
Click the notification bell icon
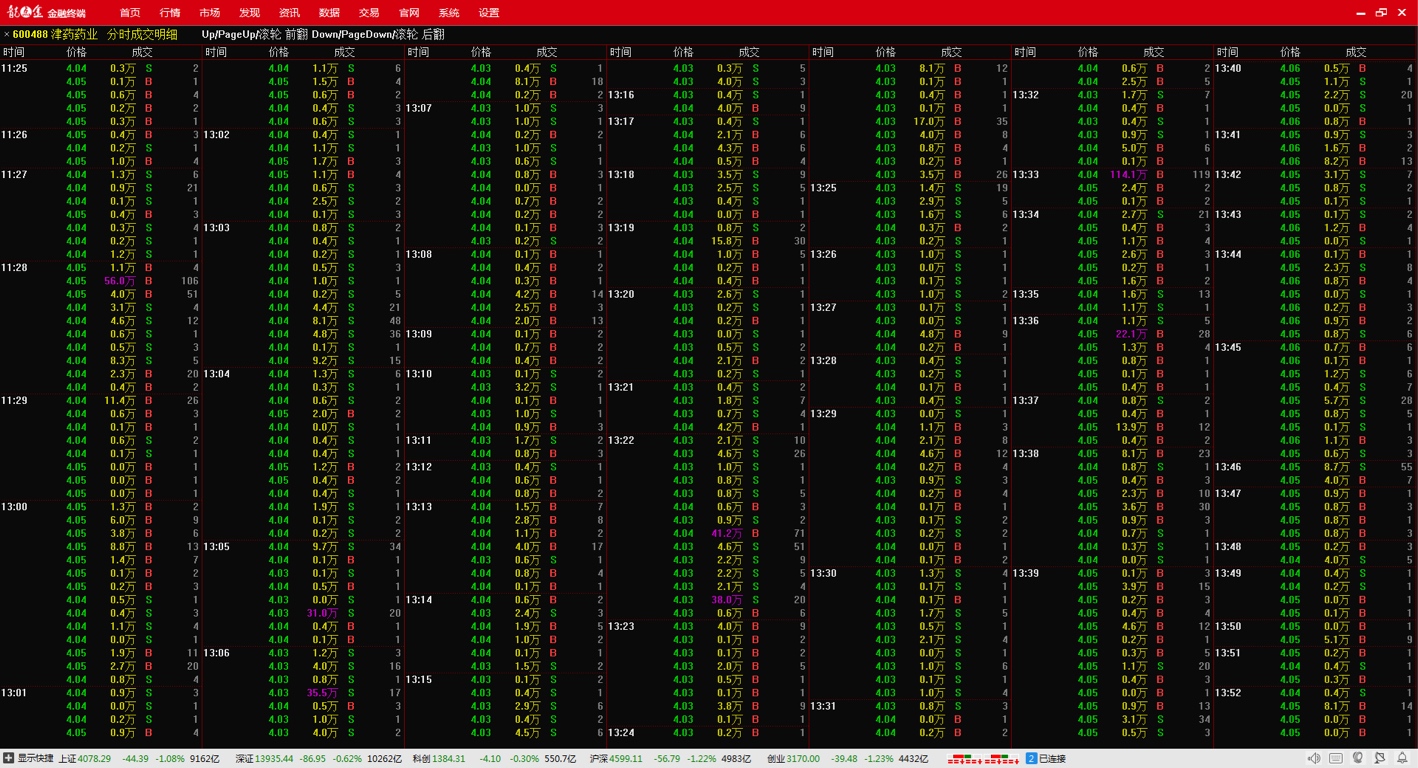(1401, 759)
